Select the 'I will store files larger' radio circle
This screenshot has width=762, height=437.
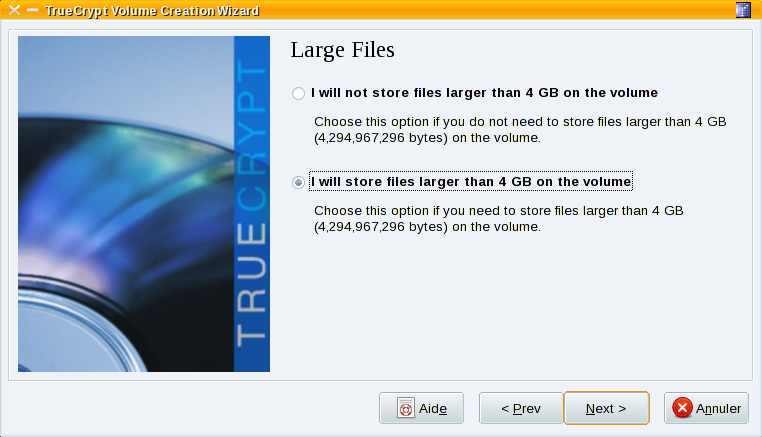click(298, 182)
